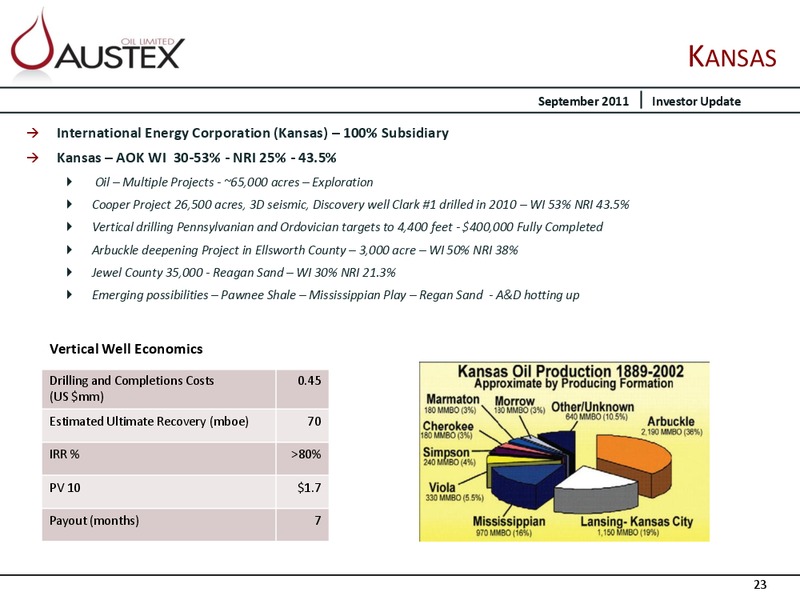Image resolution: width=800 pixels, height=600 pixels.
Task: Select 'Kansas – AOK WI 30-53%' line
Action: click(196, 157)
